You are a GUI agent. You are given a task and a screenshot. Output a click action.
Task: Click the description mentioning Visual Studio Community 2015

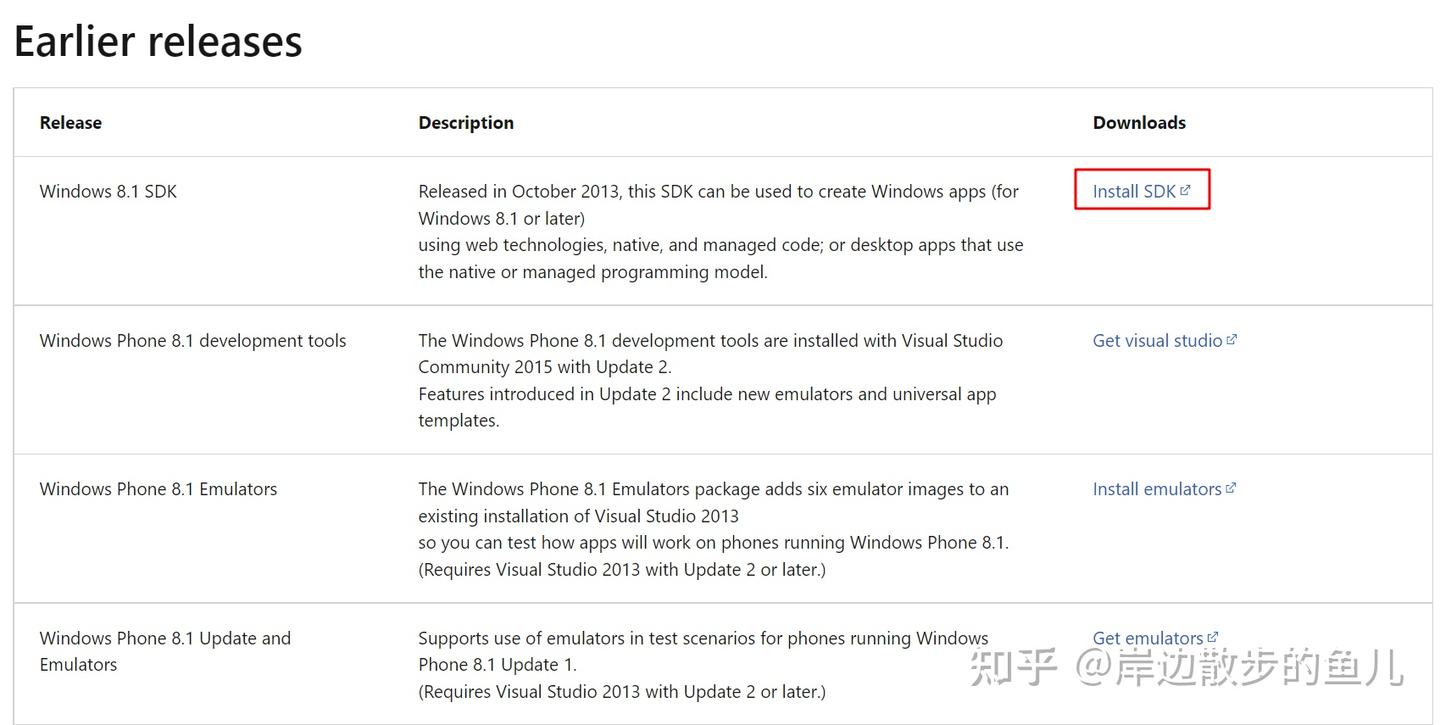pyautogui.click(x=711, y=380)
